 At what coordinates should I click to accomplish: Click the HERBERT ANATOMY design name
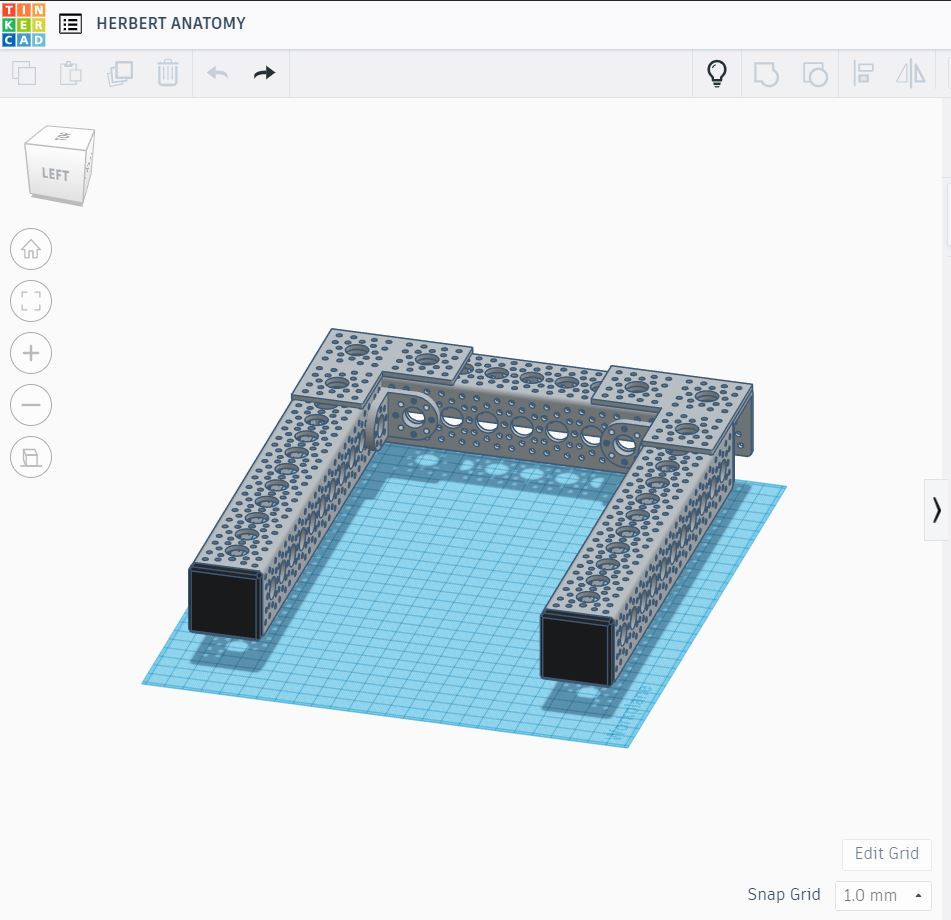click(x=171, y=23)
